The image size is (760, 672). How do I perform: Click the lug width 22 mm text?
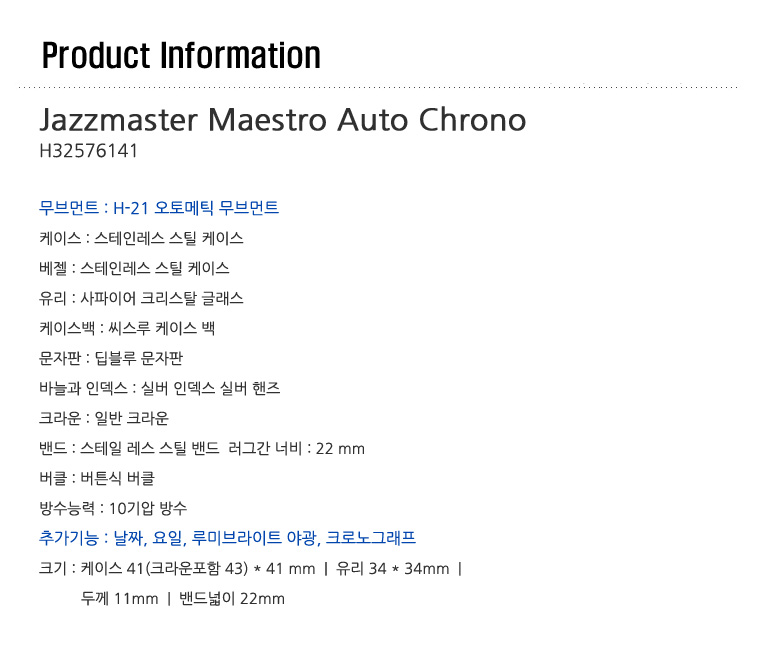point(296,448)
